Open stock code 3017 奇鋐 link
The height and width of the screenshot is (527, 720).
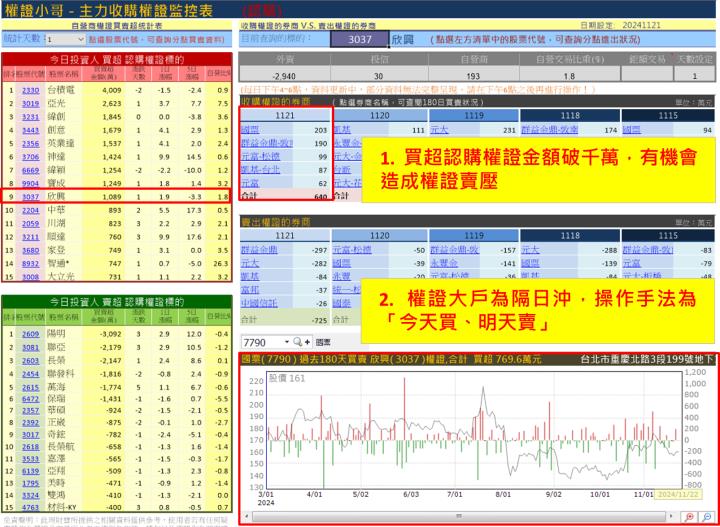(31, 434)
